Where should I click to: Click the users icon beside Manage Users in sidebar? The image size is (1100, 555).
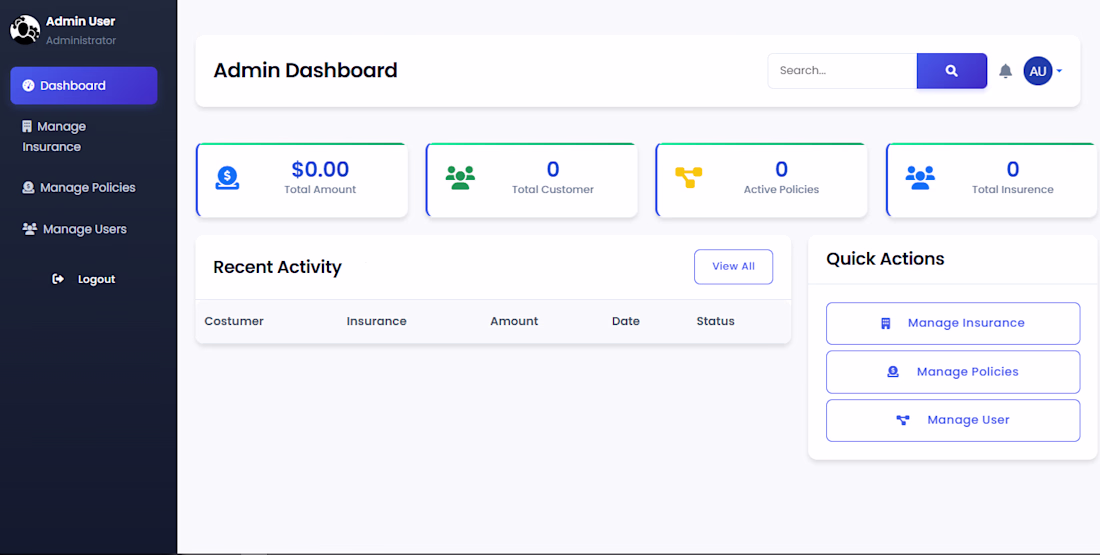29,229
